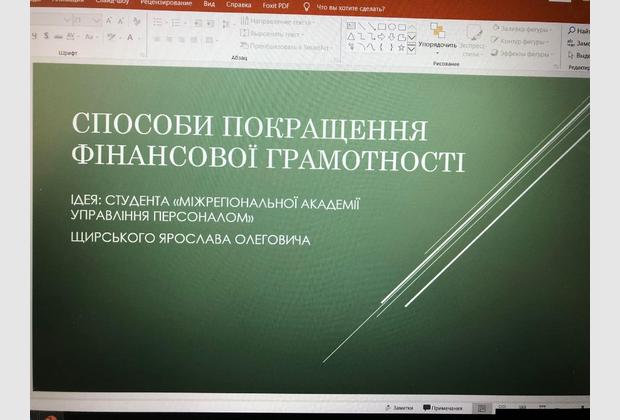This screenshot has width=620, height=420.
Task: Expand the shapes gallery with More arrow
Action: pos(412,49)
